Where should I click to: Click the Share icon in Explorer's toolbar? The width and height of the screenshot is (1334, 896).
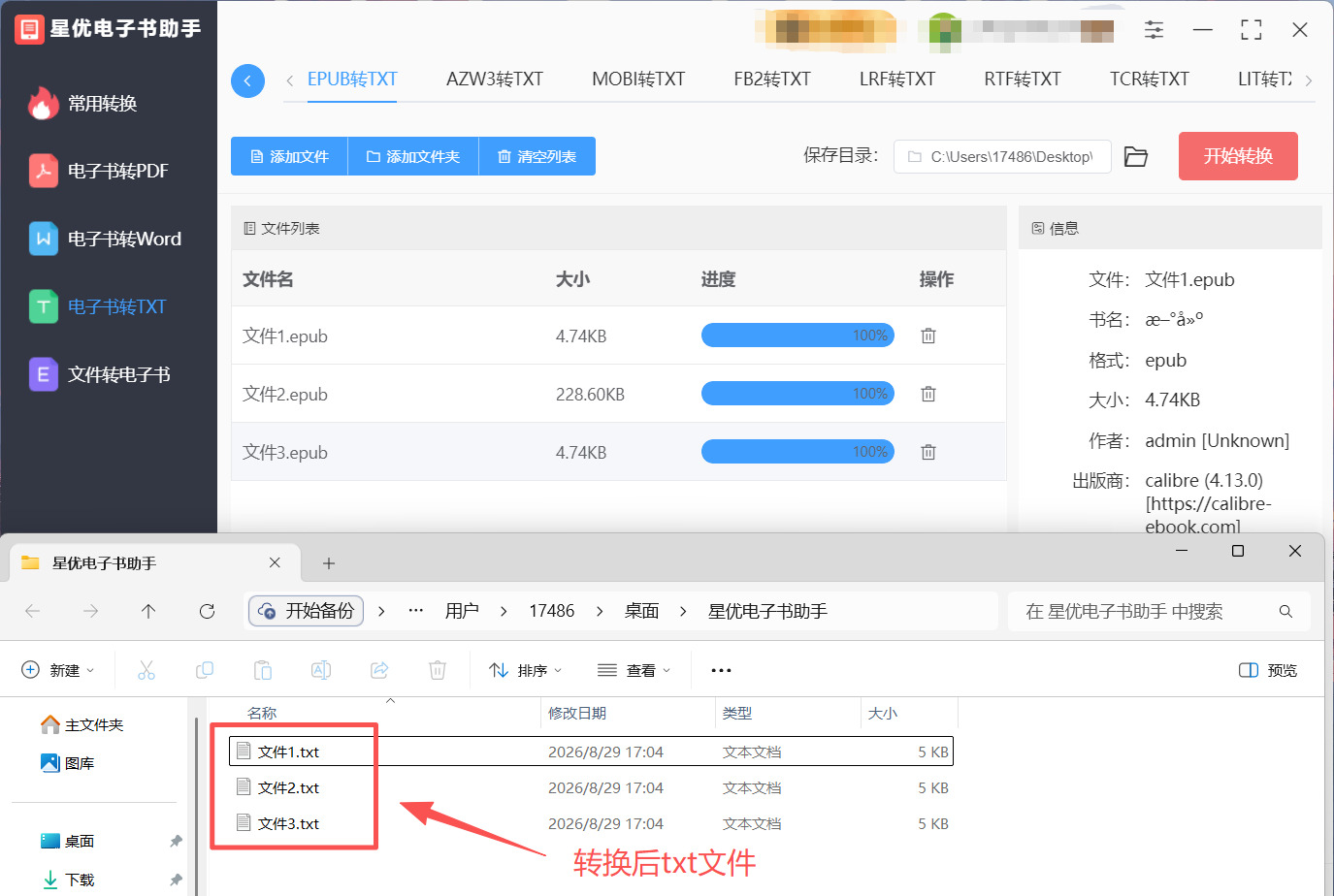(379, 670)
